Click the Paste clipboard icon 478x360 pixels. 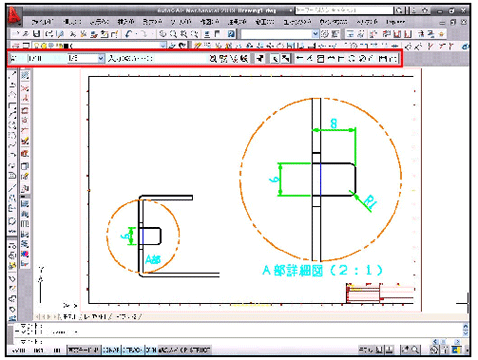(x=104, y=34)
